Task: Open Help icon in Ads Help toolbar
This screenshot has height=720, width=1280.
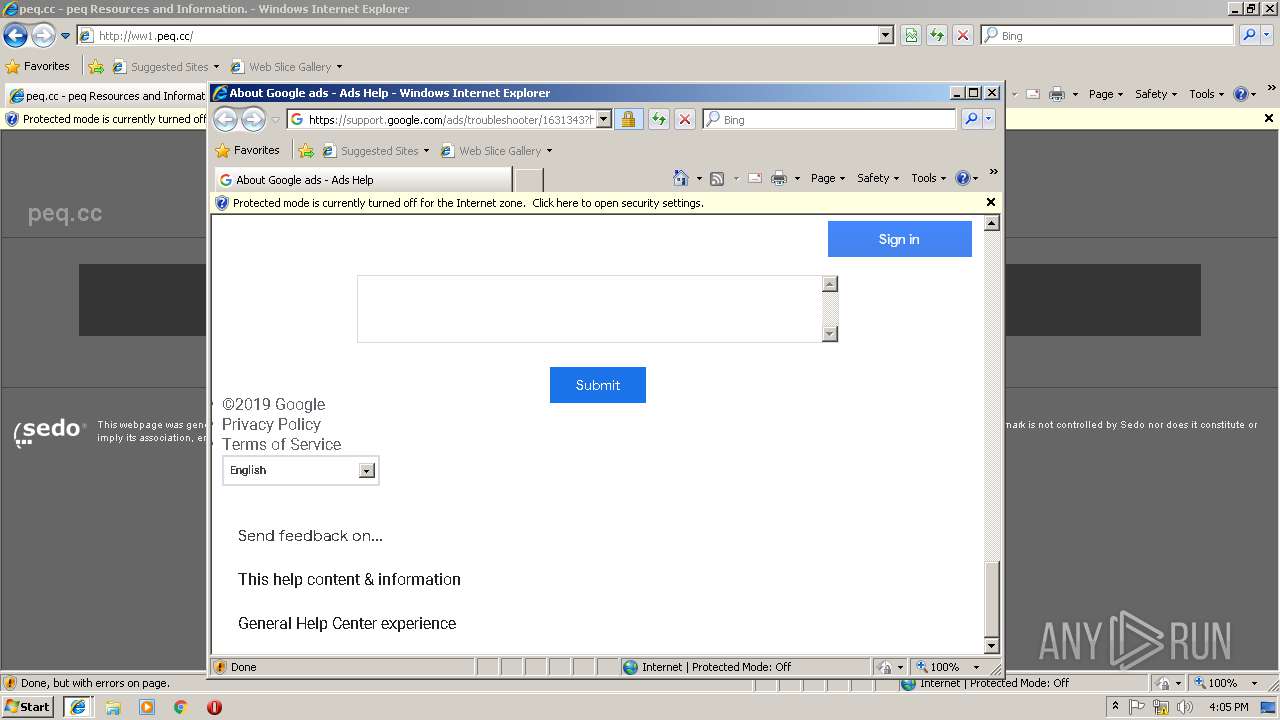Action: coord(962,178)
